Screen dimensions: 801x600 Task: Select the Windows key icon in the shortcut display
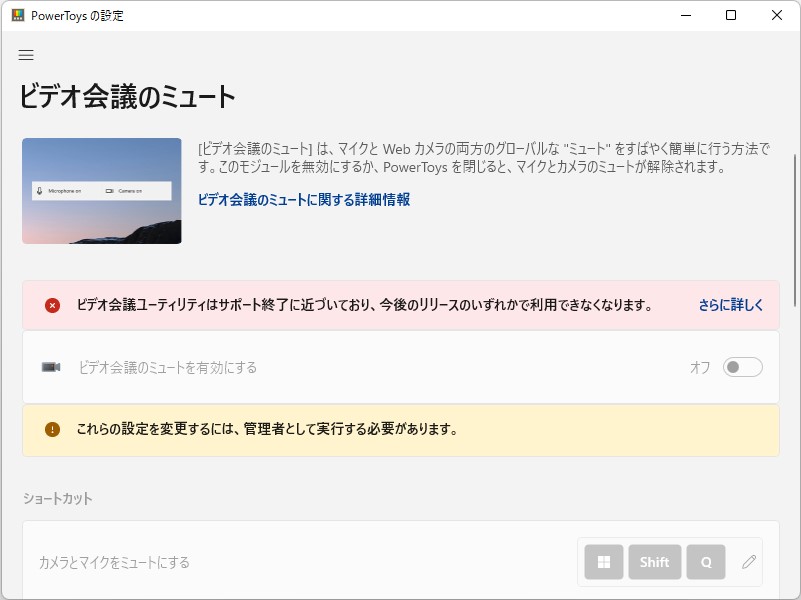[603, 562]
